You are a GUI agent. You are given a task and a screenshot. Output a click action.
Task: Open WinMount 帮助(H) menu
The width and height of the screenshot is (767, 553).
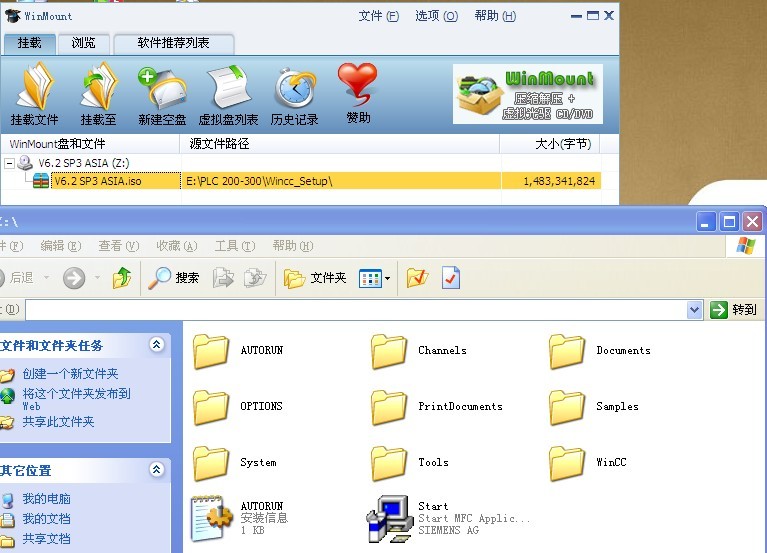click(x=495, y=16)
